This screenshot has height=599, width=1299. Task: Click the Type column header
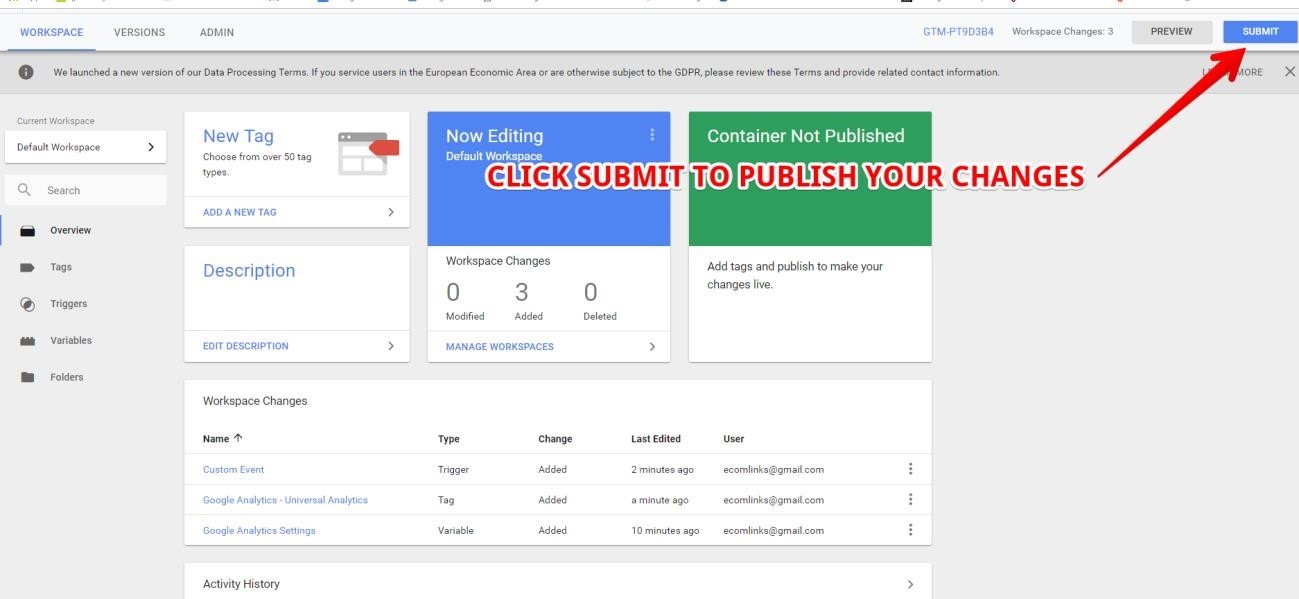pos(448,439)
